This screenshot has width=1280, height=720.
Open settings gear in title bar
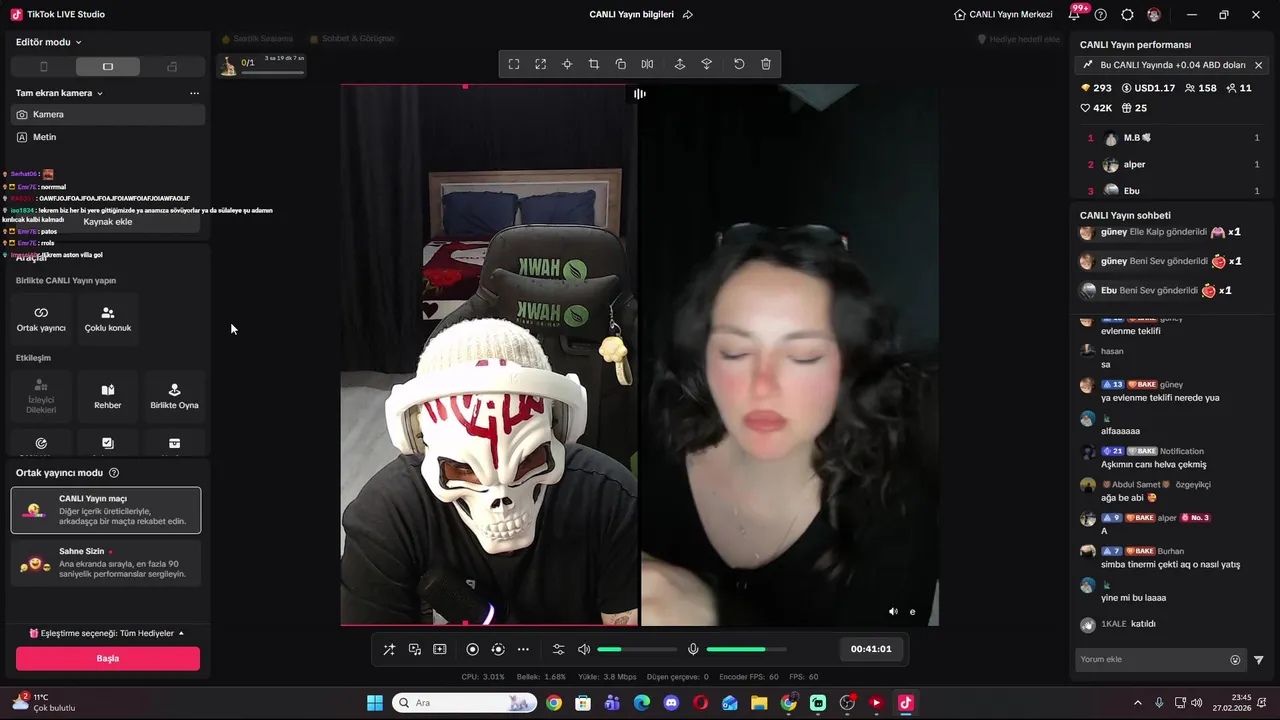1128,15
